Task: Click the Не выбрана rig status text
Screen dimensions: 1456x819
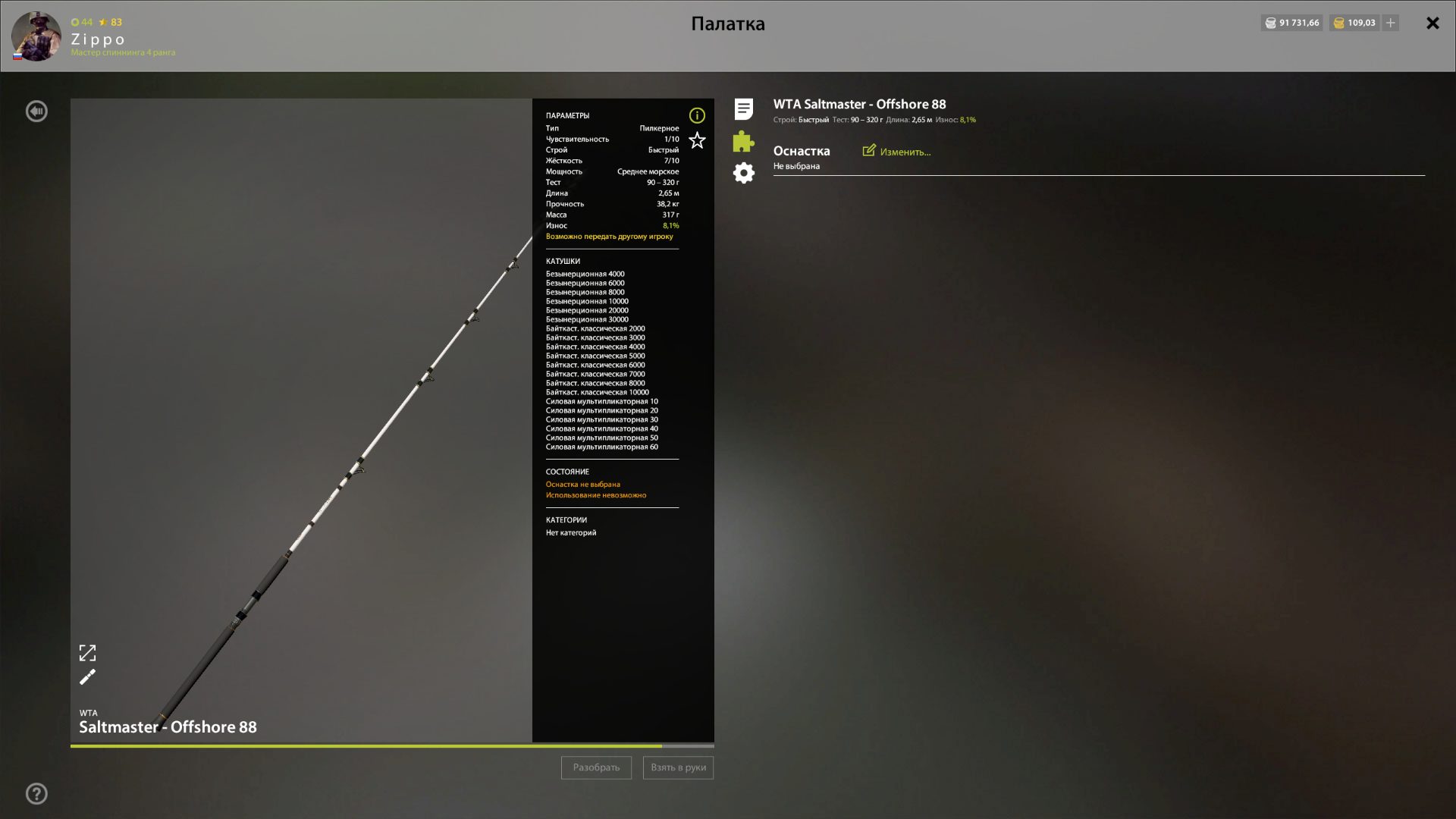Action: click(x=796, y=166)
